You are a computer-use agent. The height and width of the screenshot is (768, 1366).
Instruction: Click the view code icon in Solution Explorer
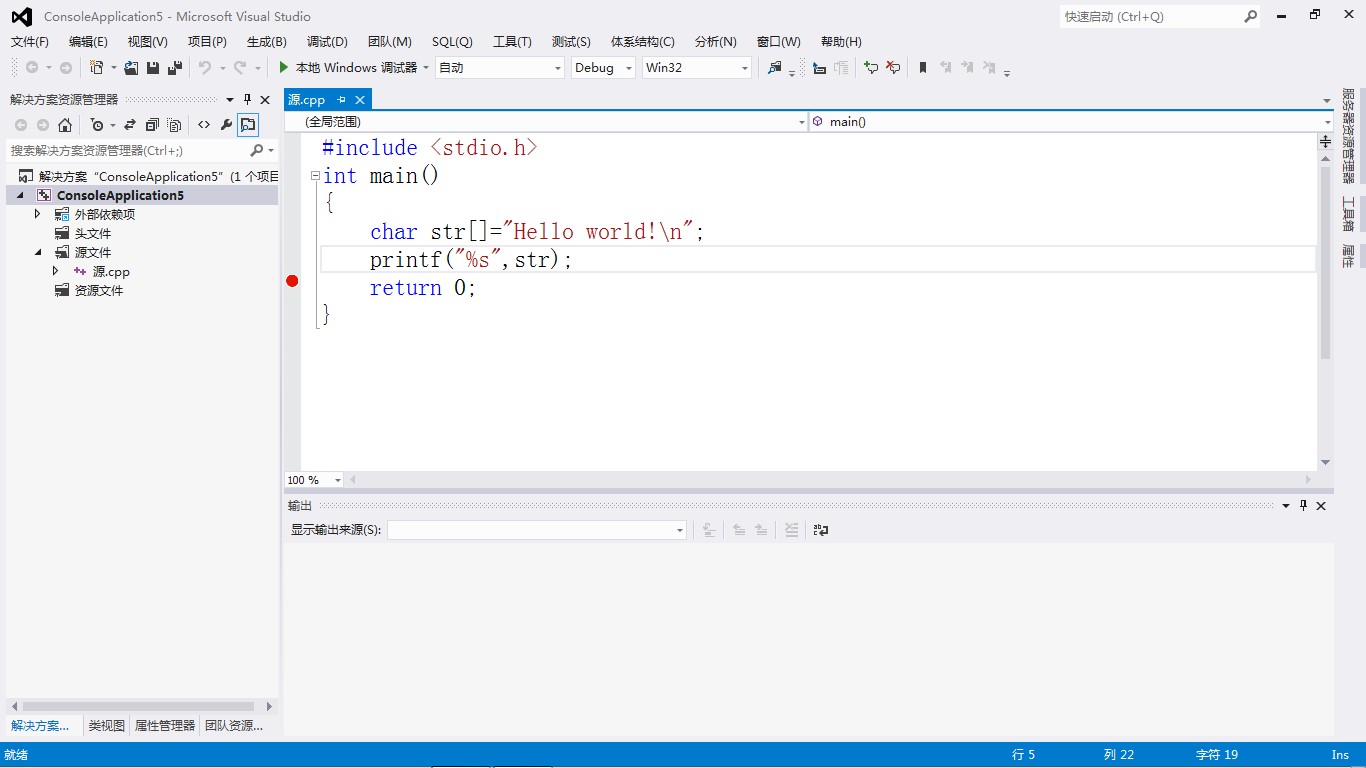pyautogui.click(x=204, y=125)
